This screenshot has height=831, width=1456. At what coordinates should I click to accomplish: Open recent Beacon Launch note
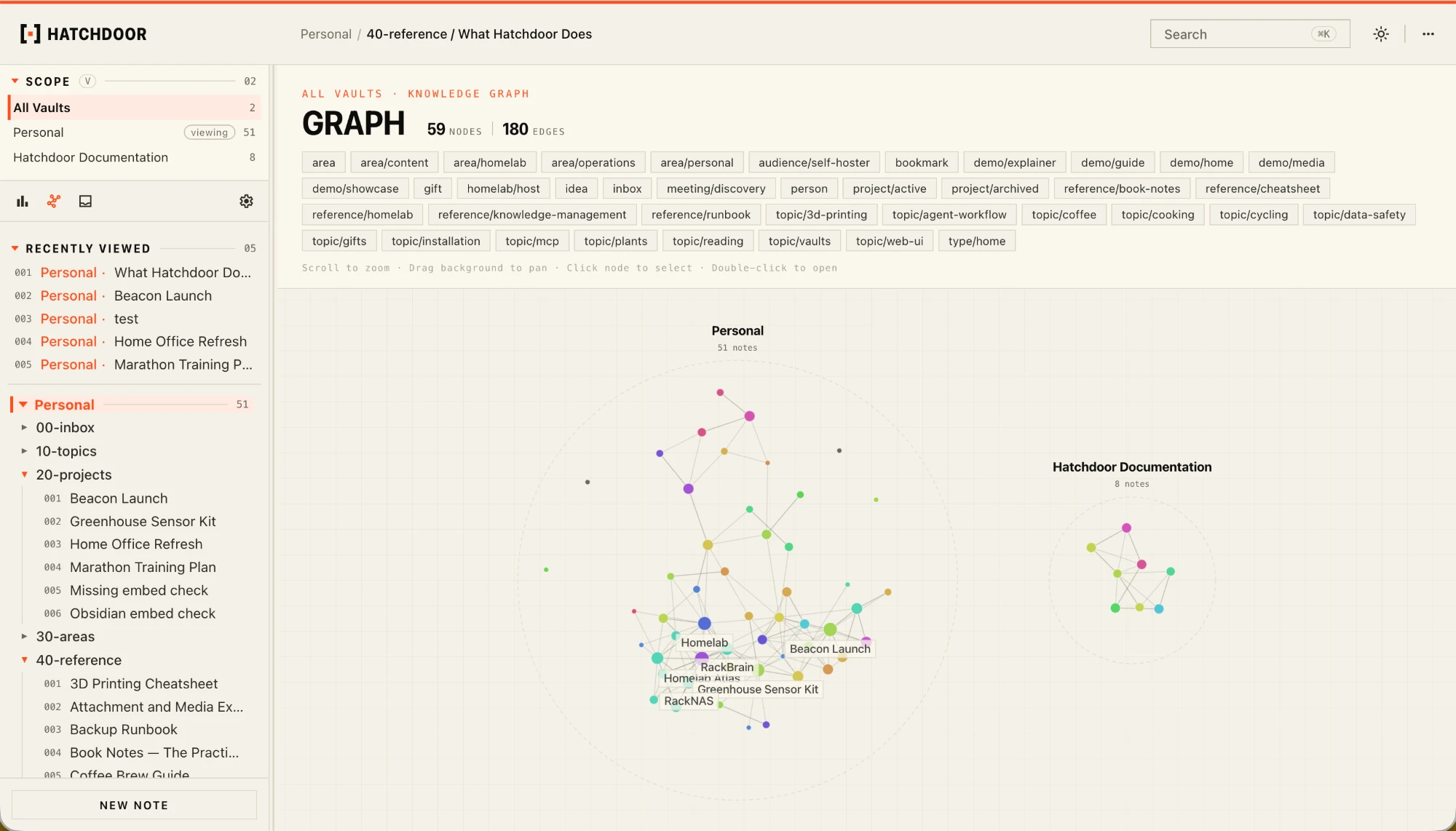coord(134,296)
